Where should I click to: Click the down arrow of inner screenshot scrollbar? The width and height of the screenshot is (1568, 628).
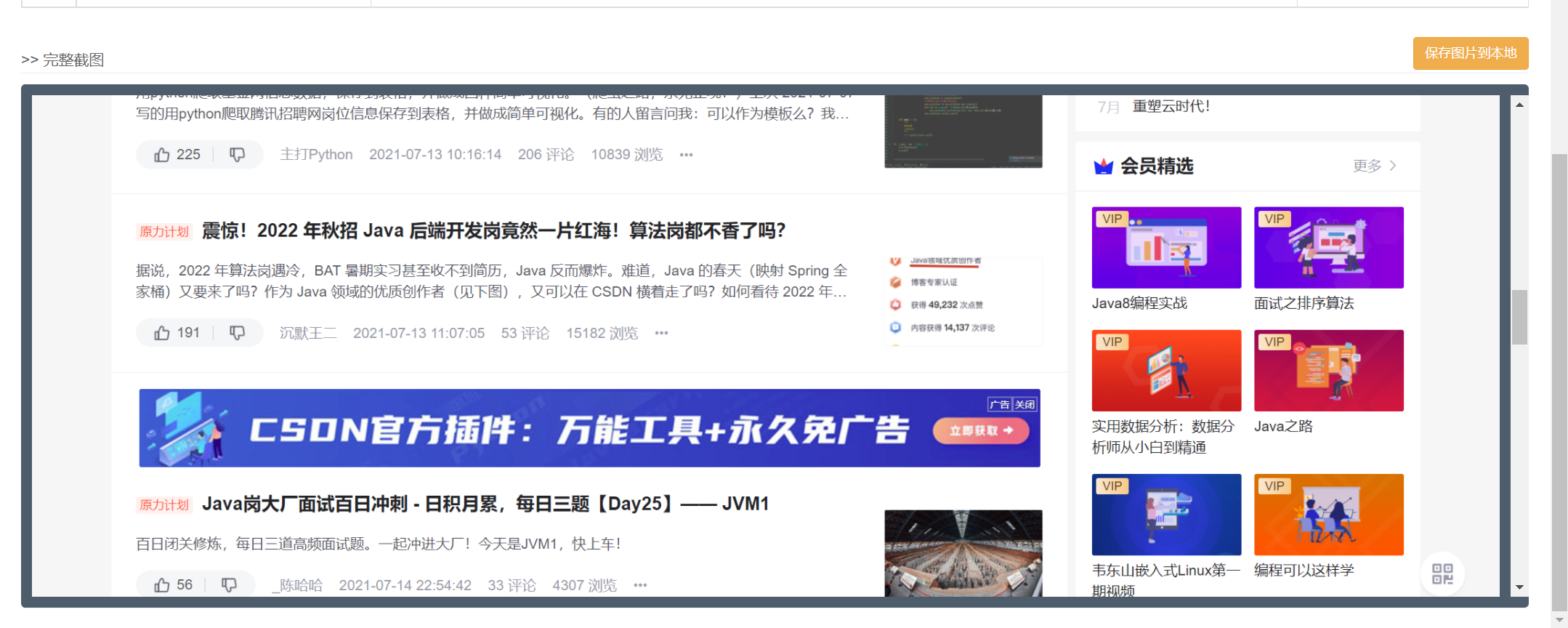1519,587
